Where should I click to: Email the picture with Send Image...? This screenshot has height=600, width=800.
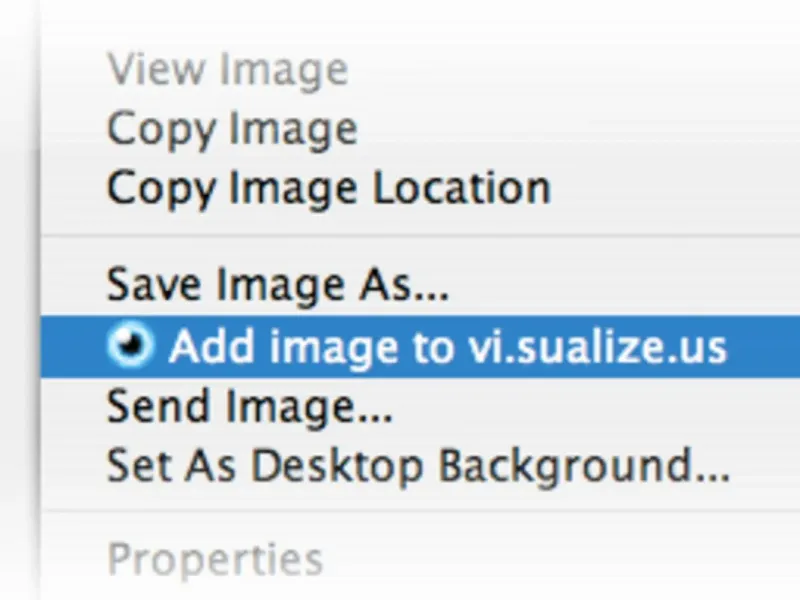(x=249, y=407)
